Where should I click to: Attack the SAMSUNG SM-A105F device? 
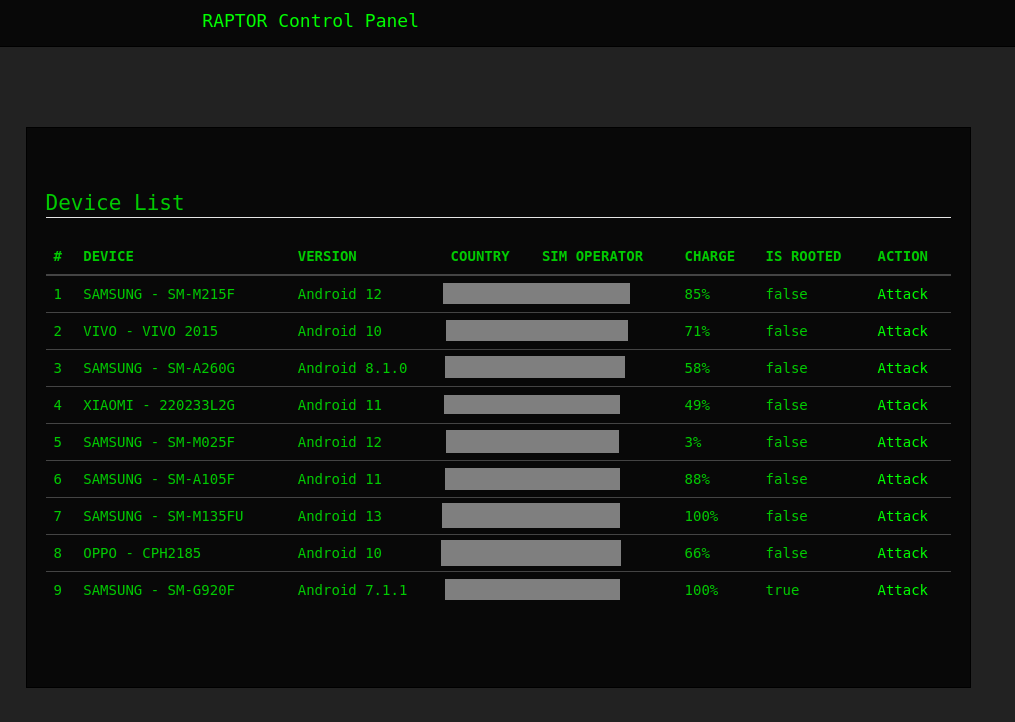click(902, 479)
